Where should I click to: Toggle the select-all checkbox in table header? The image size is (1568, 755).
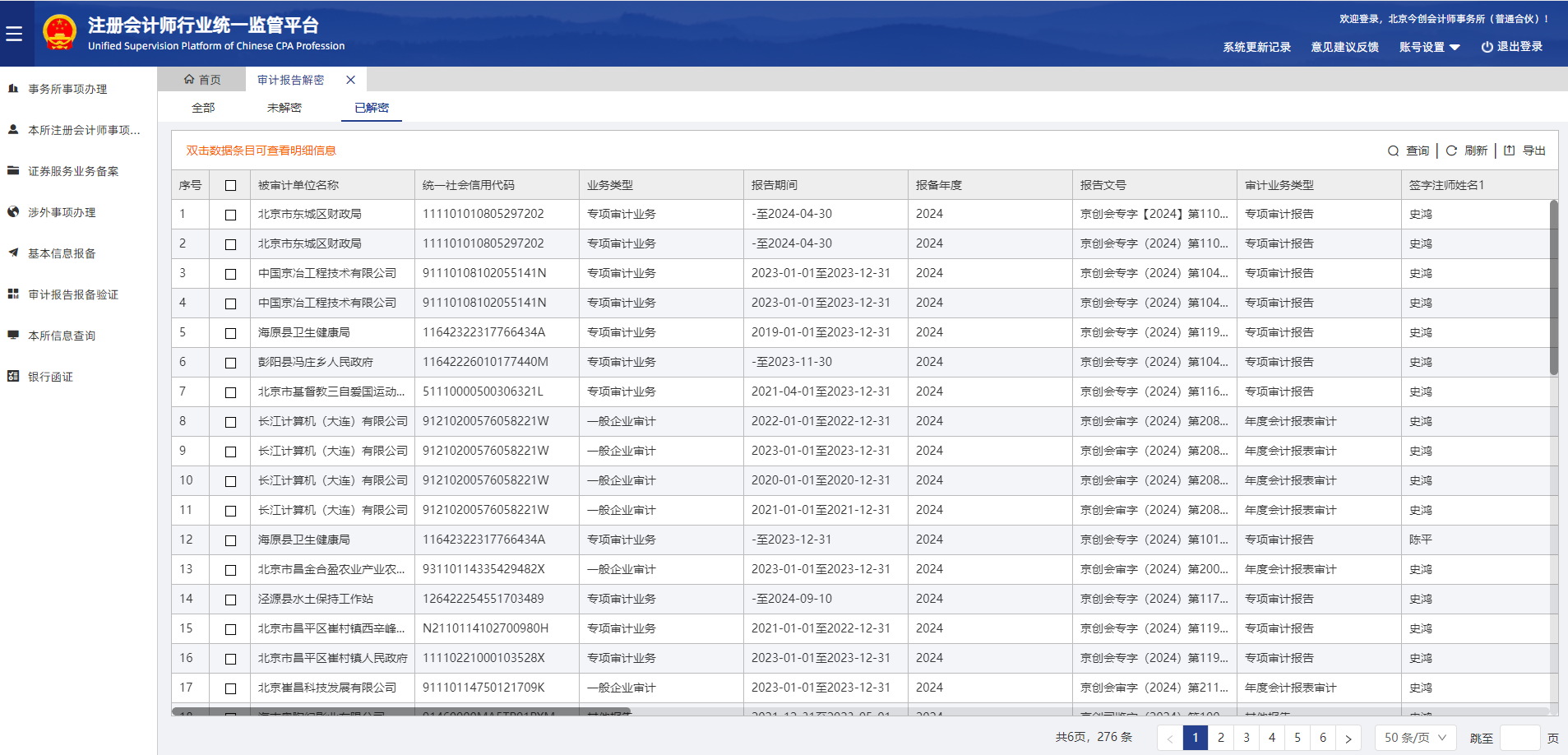(230, 186)
